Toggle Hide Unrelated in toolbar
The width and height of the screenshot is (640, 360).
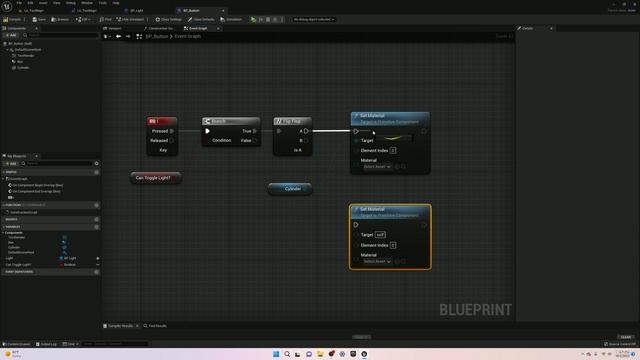tap(130, 19)
